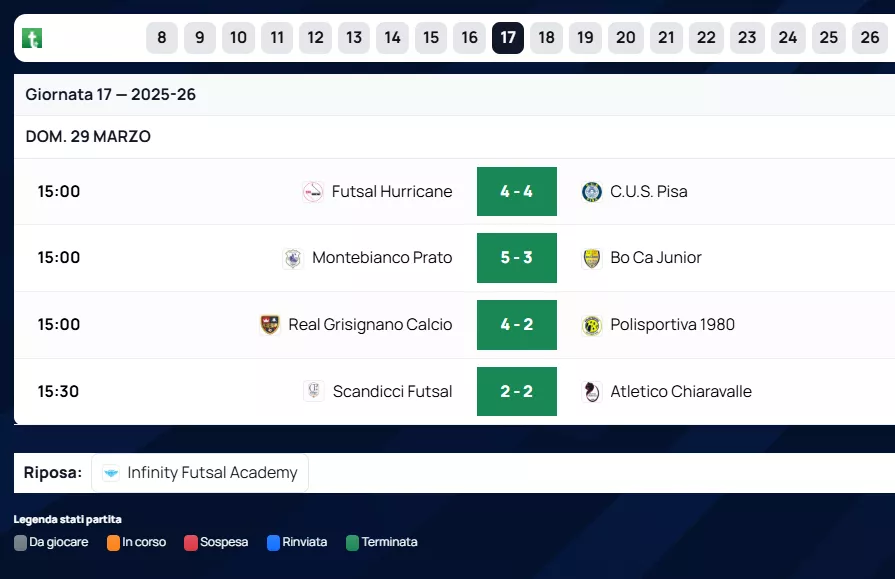This screenshot has height=579, width=895.
Task: Open matchday 8 tab
Action: pyautogui.click(x=161, y=38)
